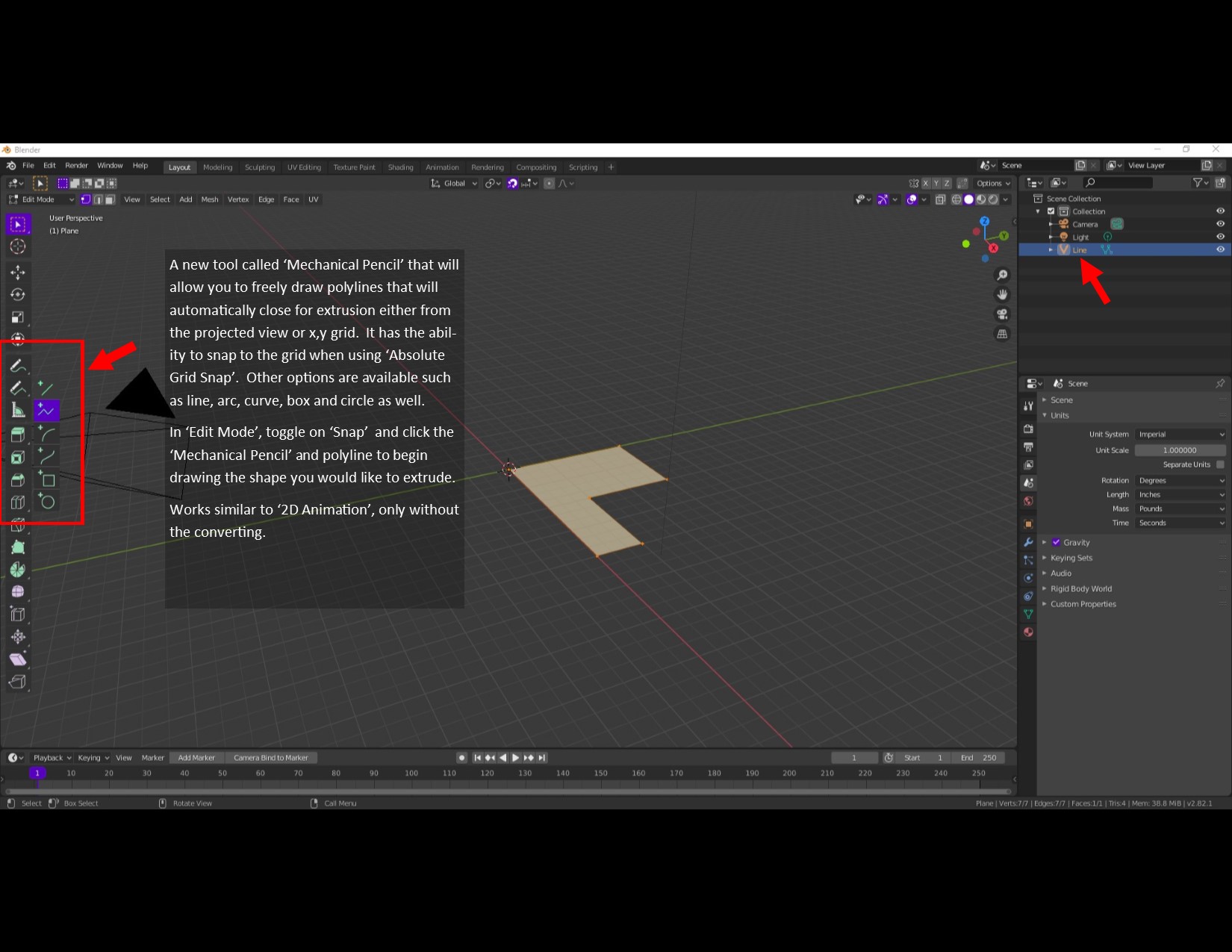Select the Shear tool
This screenshot has height=952, width=1232.
click(18, 659)
